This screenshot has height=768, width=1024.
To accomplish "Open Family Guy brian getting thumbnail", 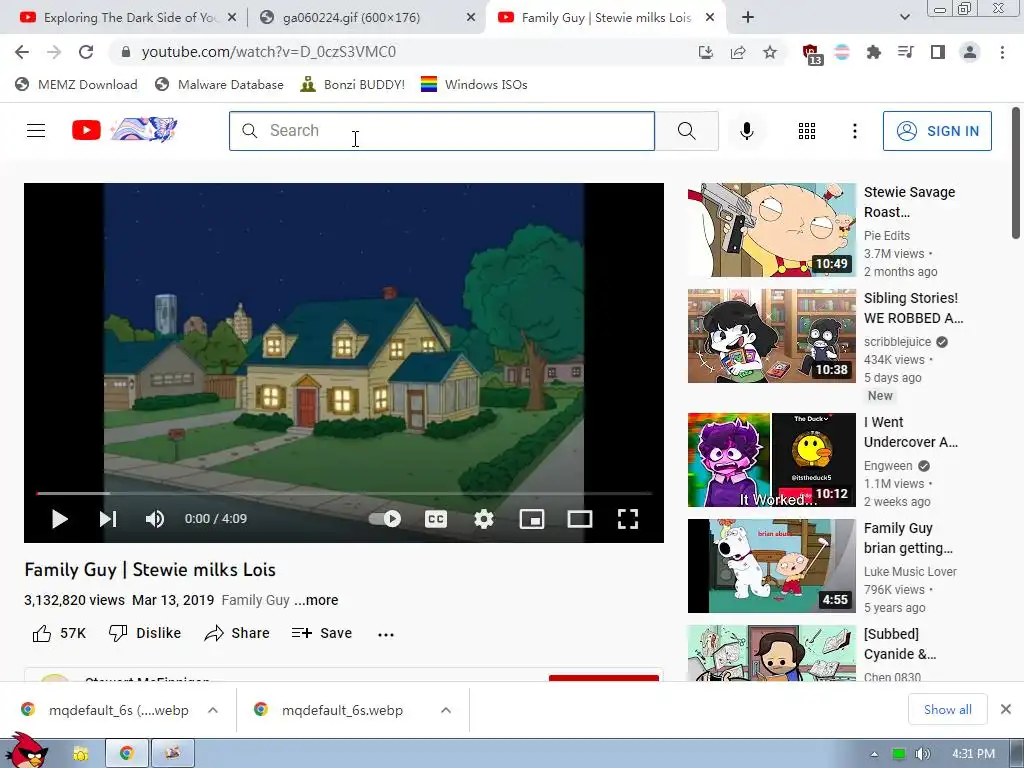I will [x=771, y=566].
